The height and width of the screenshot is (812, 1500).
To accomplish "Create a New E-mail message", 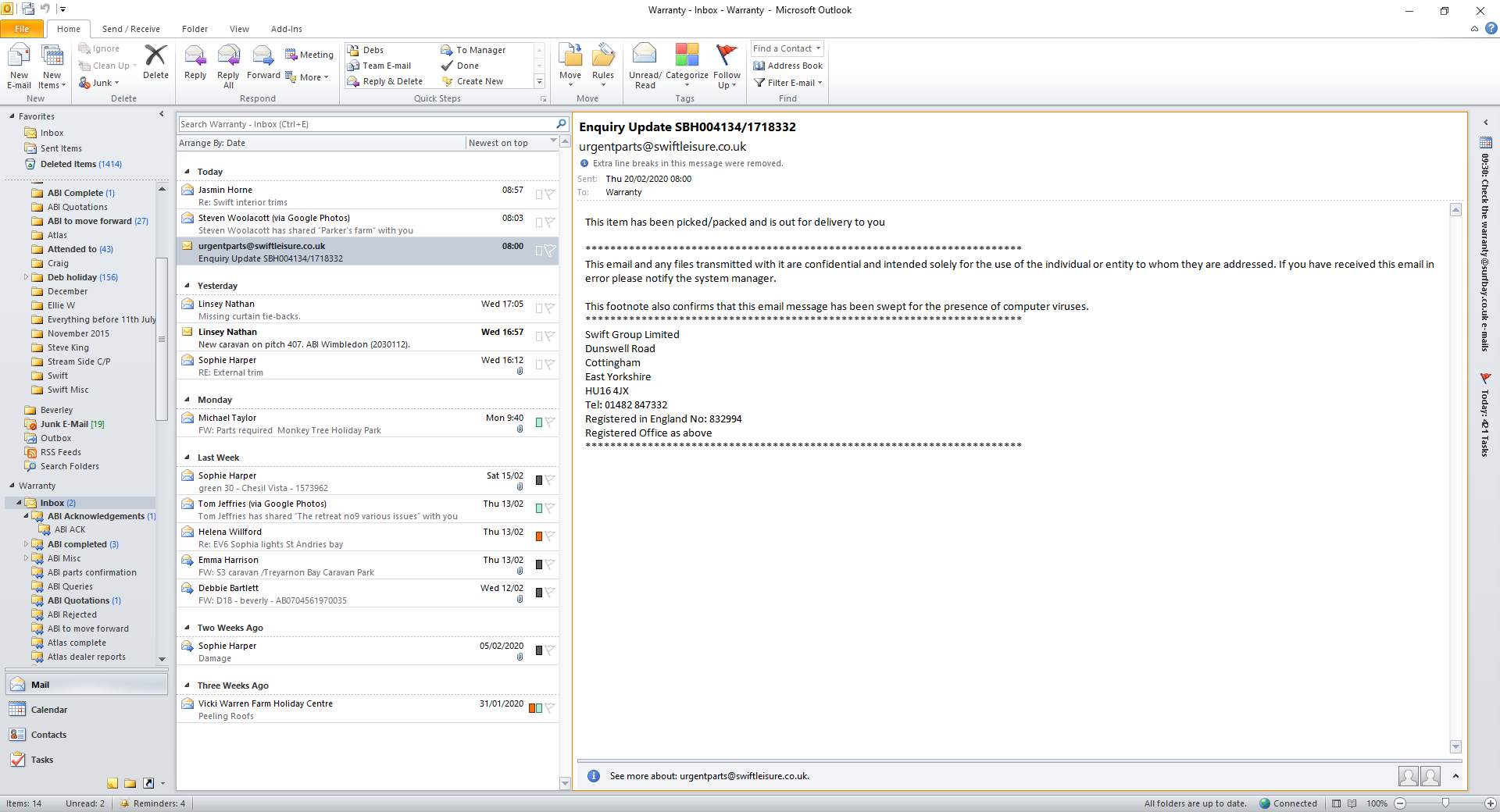I will pyautogui.click(x=19, y=66).
